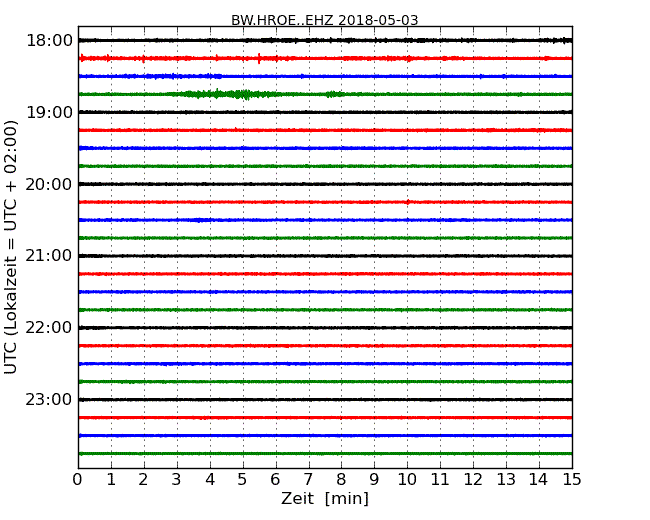Click the 23:00 time label
650x520 pixels.
(49, 400)
